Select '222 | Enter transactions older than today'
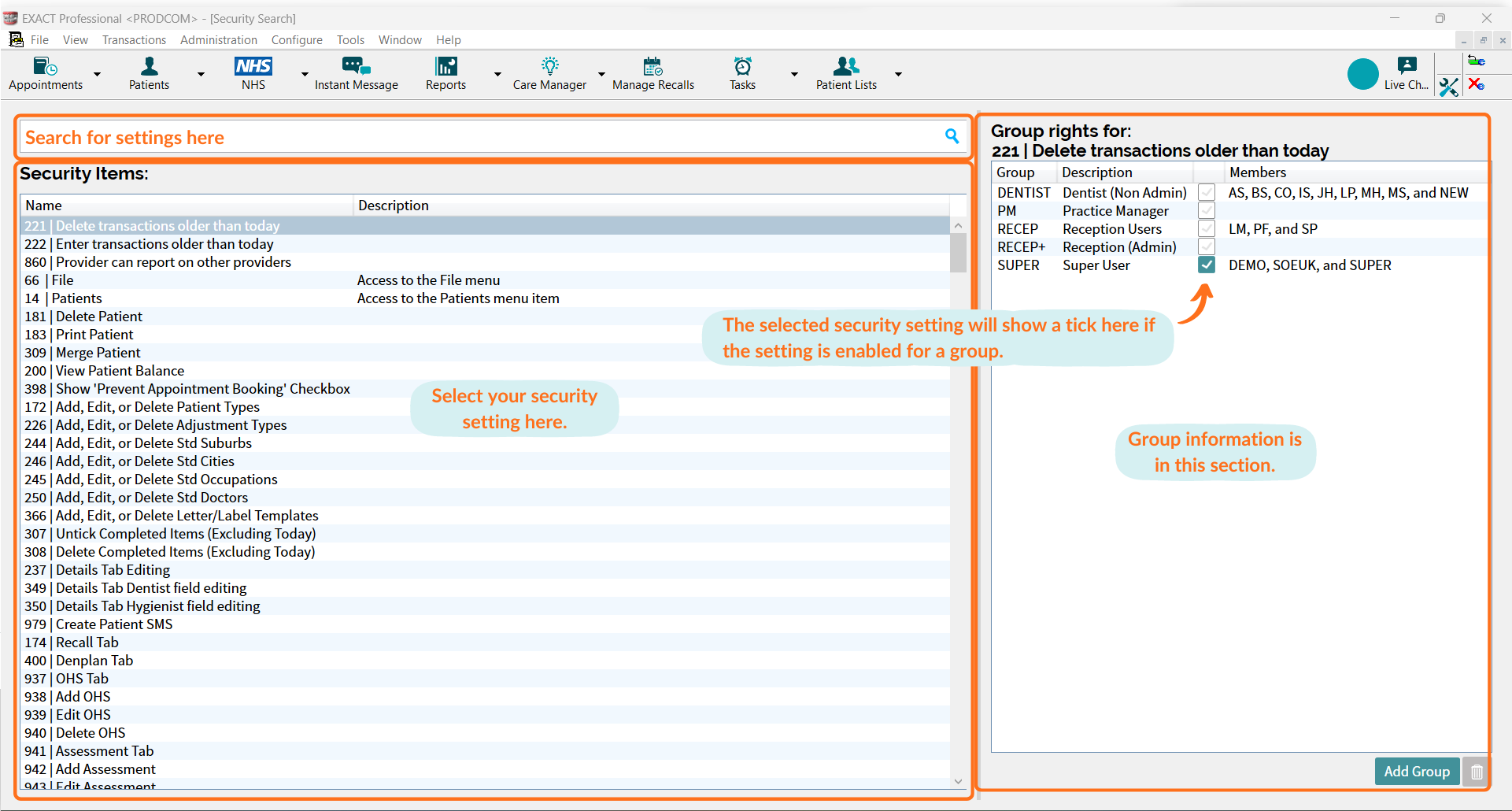Screen dimensions: 1512x811 (485, 244)
